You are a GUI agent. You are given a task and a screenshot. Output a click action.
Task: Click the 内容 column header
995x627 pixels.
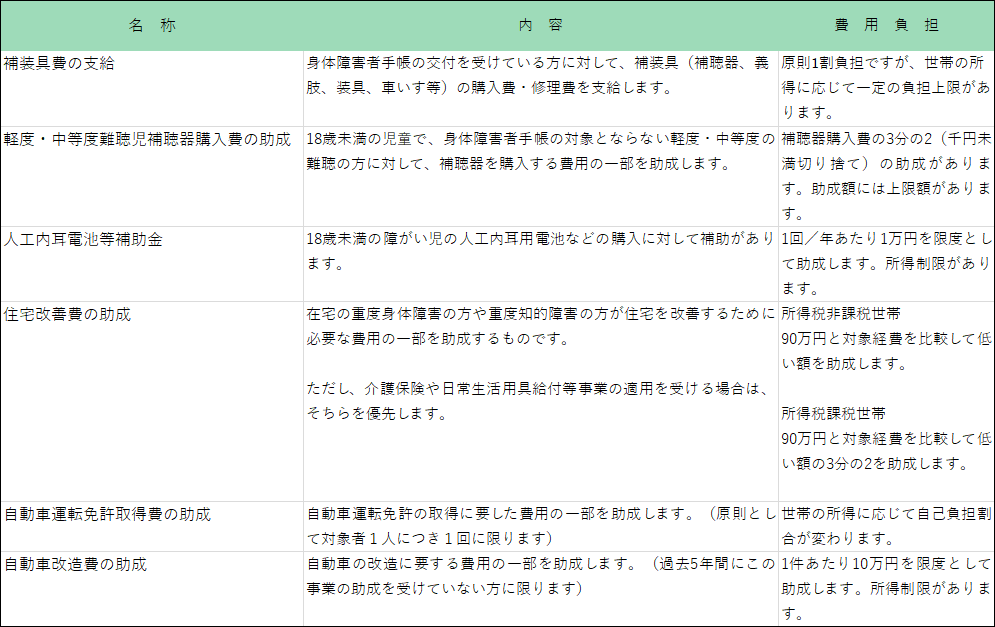click(x=541, y=26)
